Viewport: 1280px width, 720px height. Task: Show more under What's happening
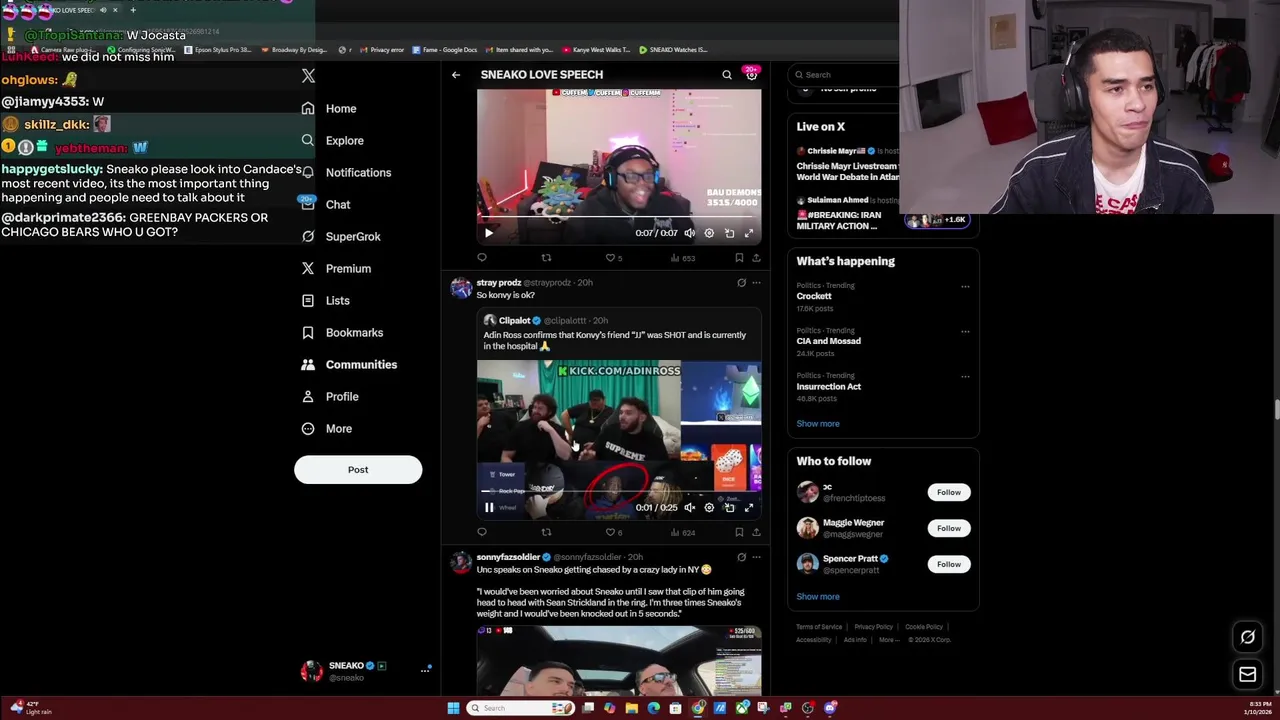tap(818, 424)
